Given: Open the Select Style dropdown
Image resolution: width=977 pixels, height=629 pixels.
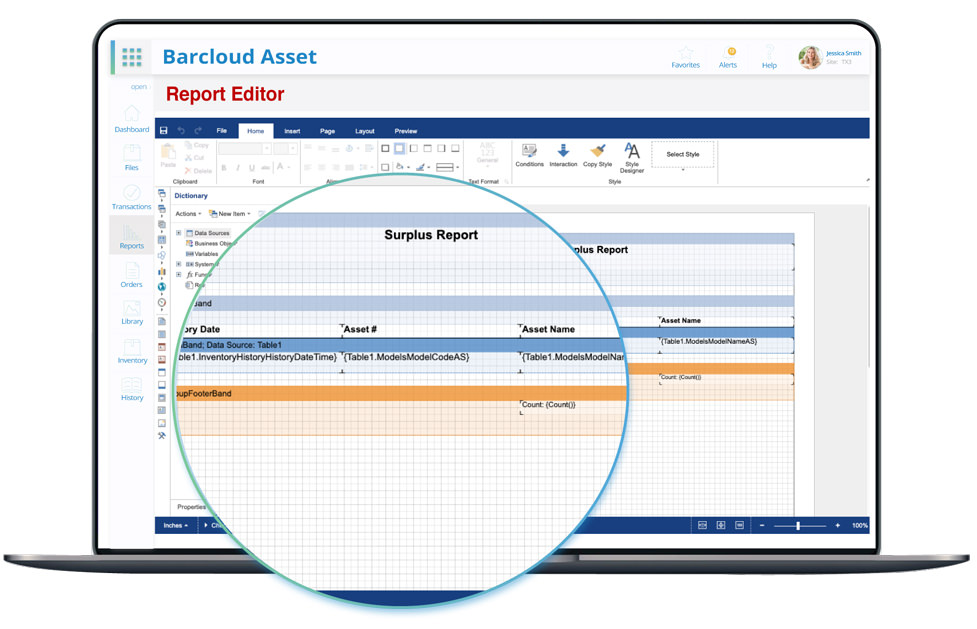Looking at the screenshot, I should (x=683, y=155).
